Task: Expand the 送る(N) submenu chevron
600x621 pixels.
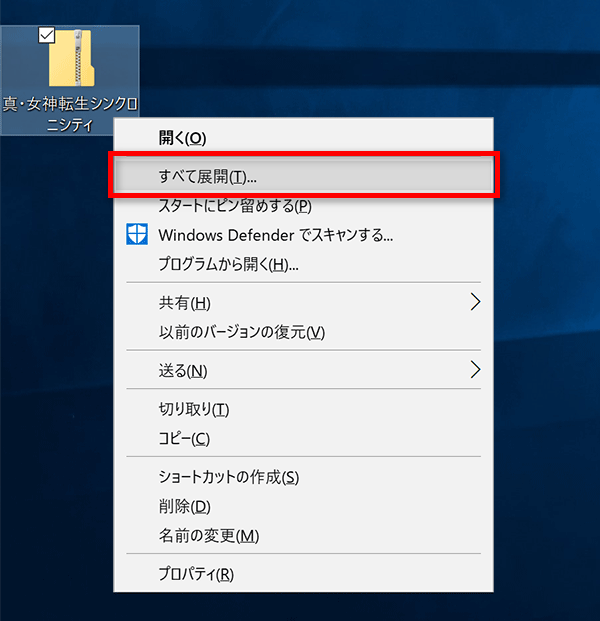Action: tap(475, 370)
